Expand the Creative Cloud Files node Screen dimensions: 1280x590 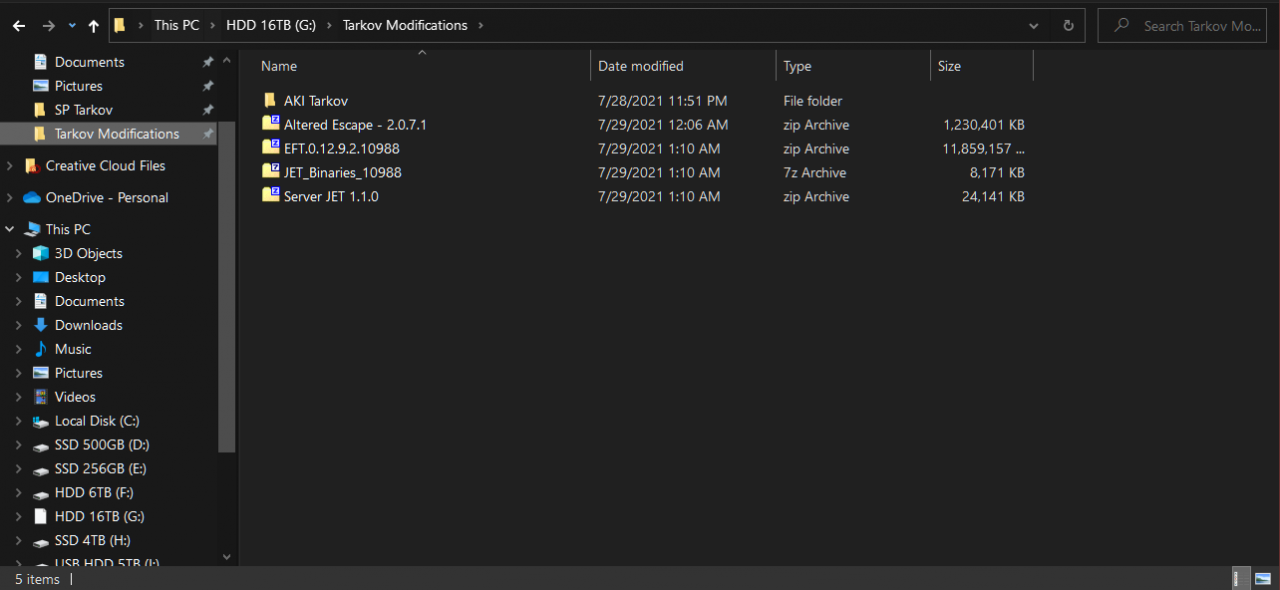coord(10,166)
